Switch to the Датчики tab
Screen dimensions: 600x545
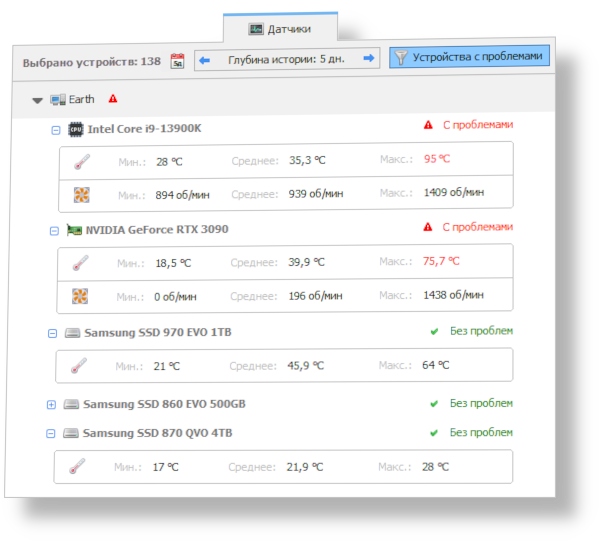point(280,29)
